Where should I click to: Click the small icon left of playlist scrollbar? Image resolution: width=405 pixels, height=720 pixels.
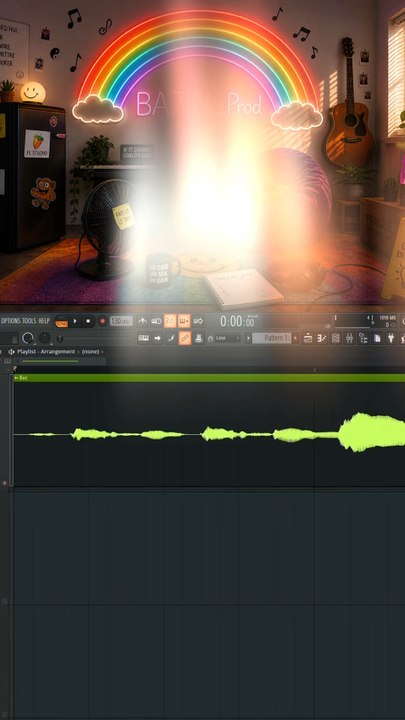7,361
